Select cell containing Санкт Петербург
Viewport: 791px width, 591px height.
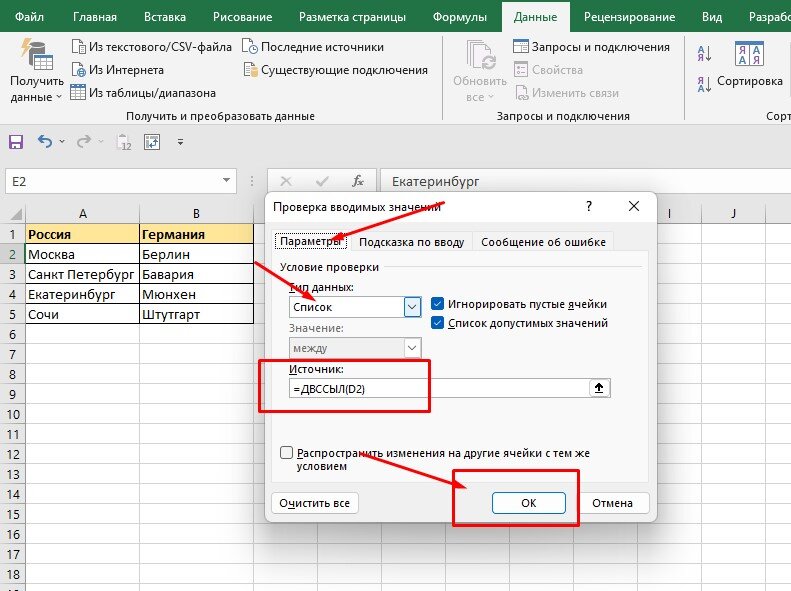coord(82,274)
